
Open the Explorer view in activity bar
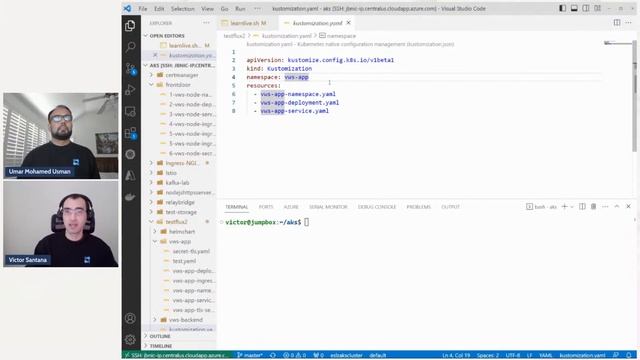pos(130,25)
